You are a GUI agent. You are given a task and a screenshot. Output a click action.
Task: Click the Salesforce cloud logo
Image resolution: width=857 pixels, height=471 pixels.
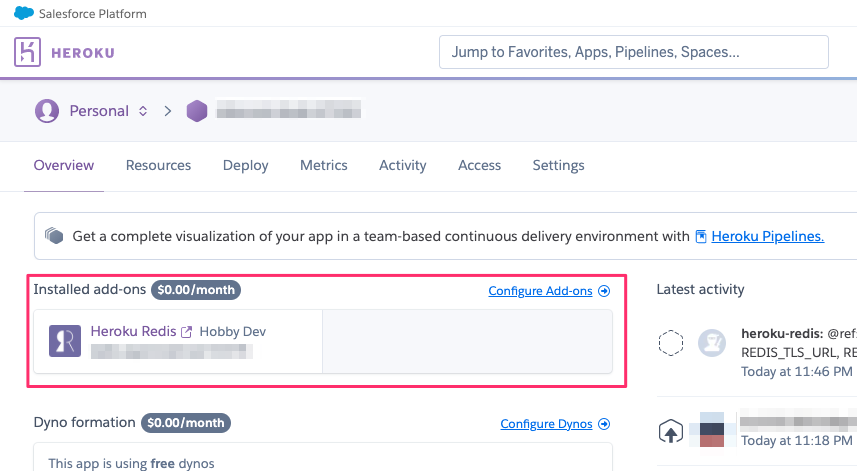coord(24,13)
